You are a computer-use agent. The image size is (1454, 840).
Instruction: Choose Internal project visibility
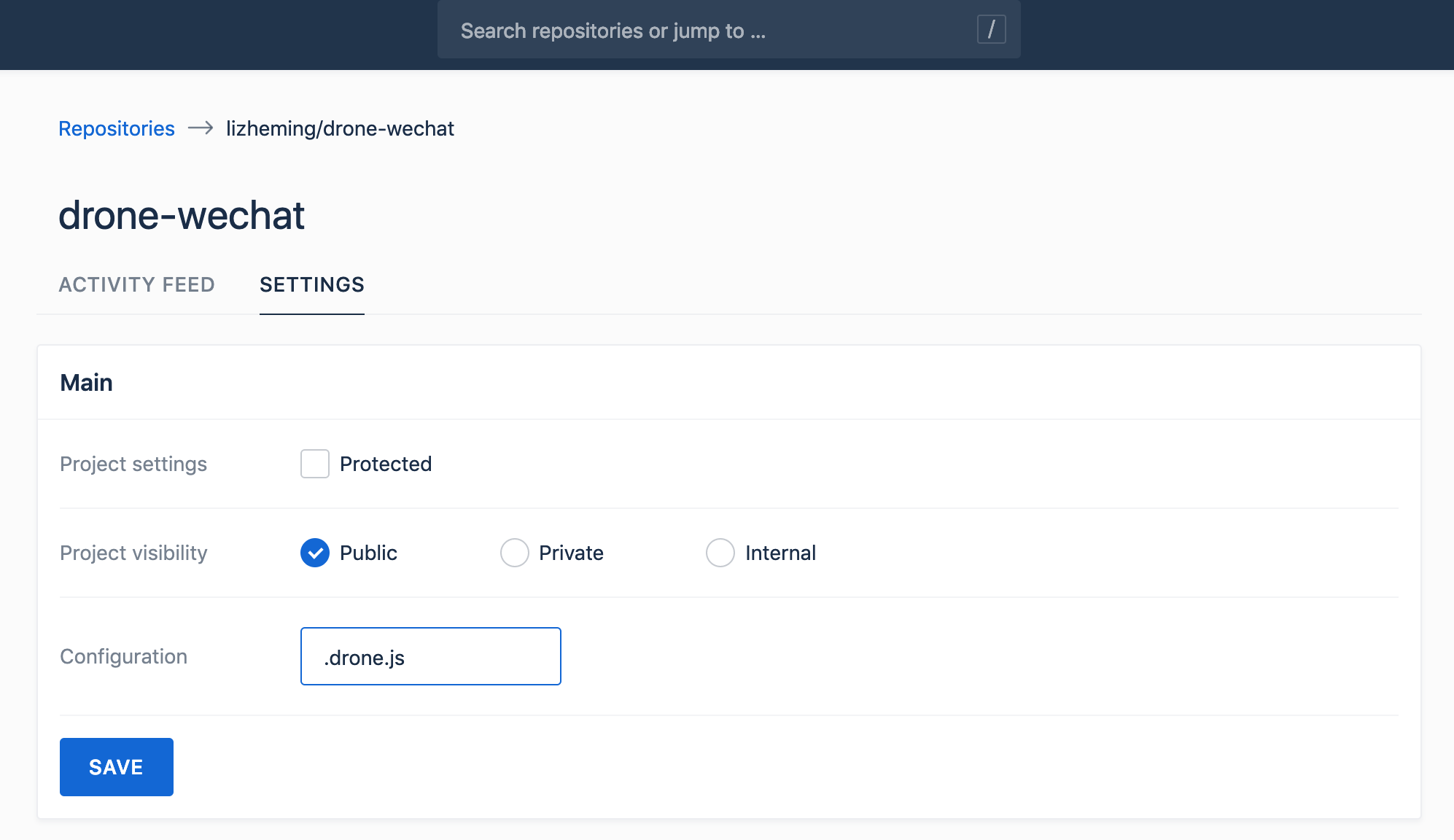[x=720, y=553]
